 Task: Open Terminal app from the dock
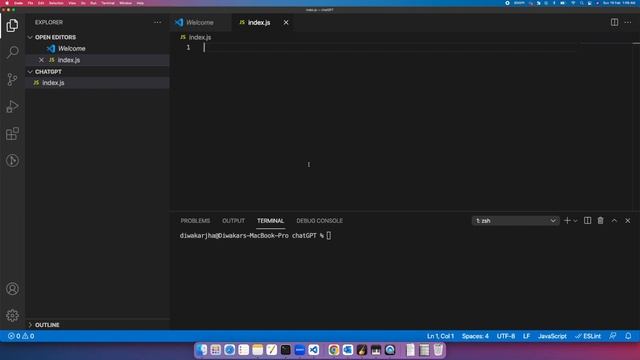(x=286, y=350)
